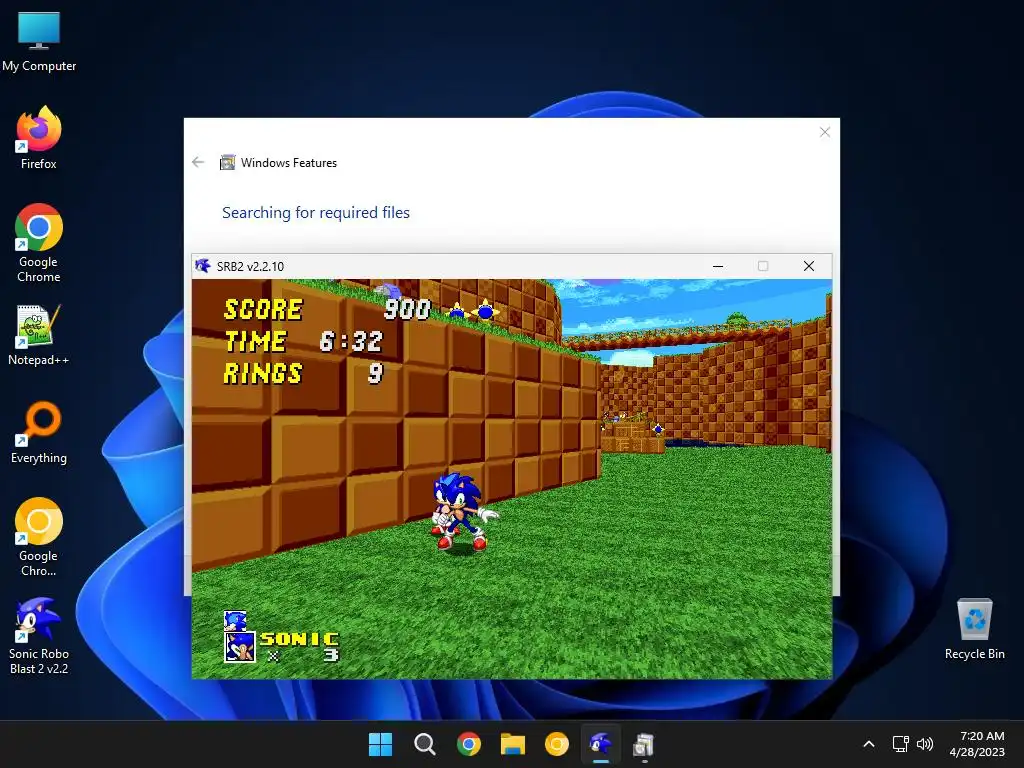
Task: Go back in Windows Features dialog
Action: [x=199, y=162]
